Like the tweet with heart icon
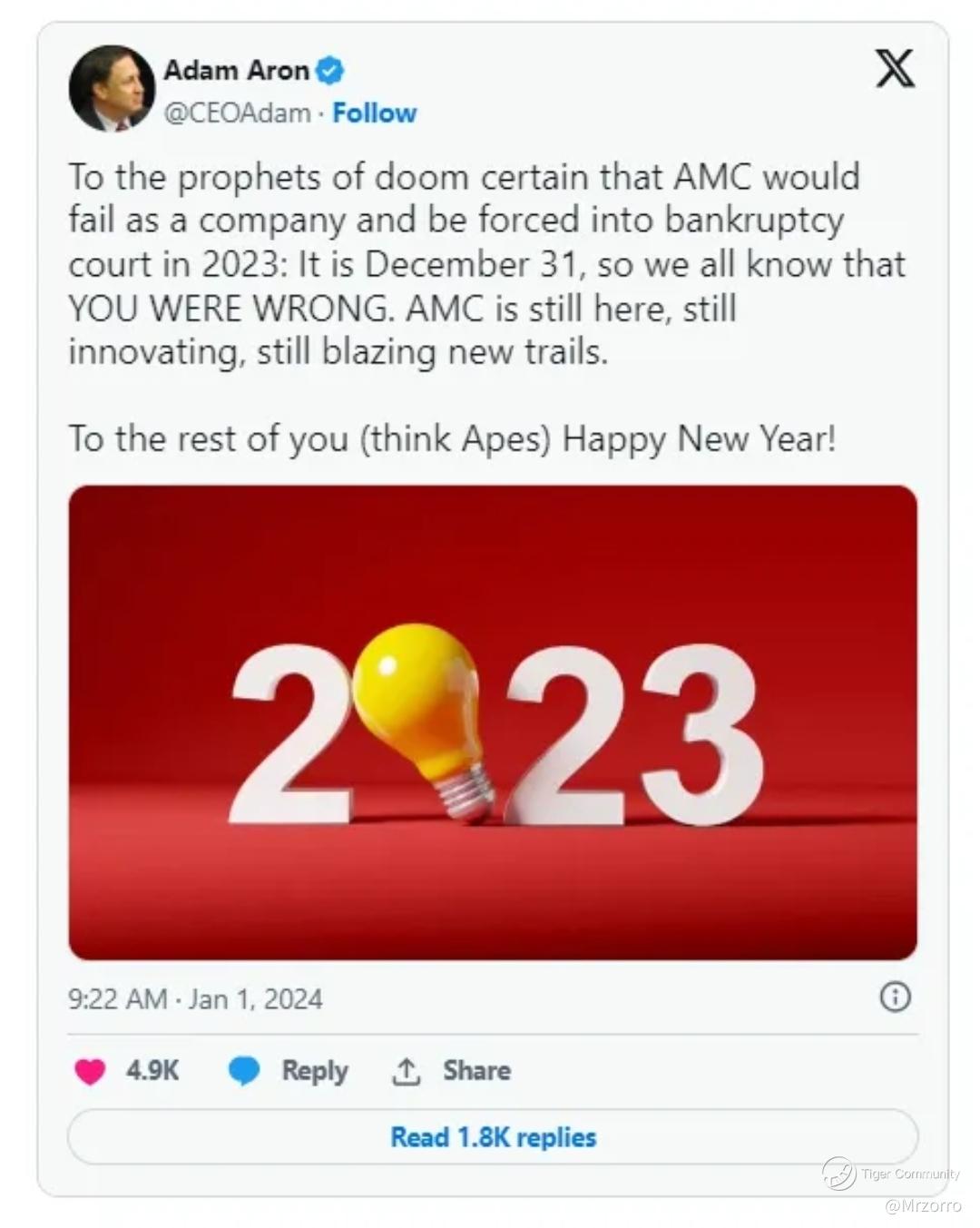This screenshot has height=1228, width=980. [90, 1072]
